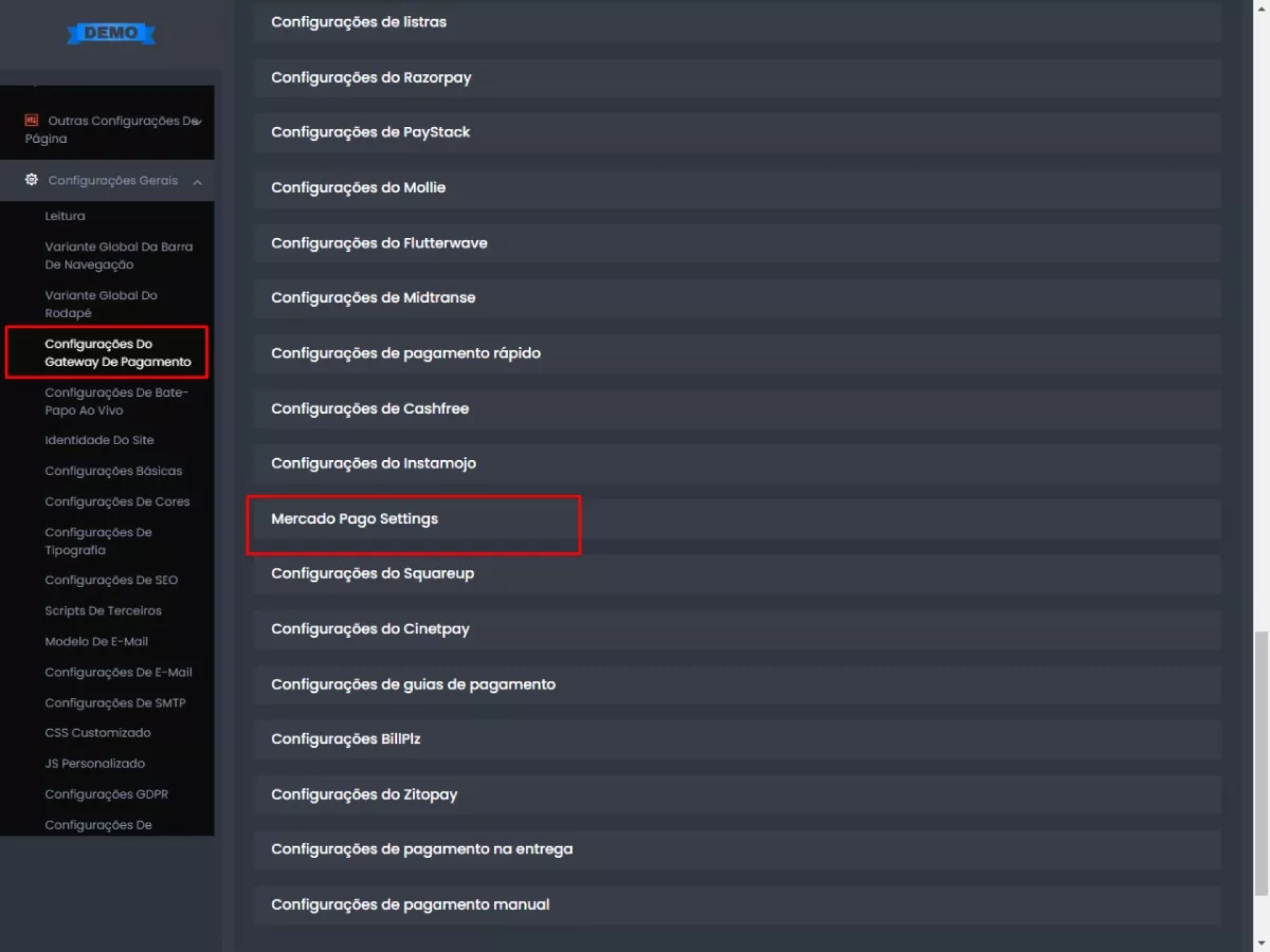The width and height of the screenshot is (1270, 952).
Task: Expand the Configurações de PayStack accordion
Action: pyautogui.click(x=370, y=132)
